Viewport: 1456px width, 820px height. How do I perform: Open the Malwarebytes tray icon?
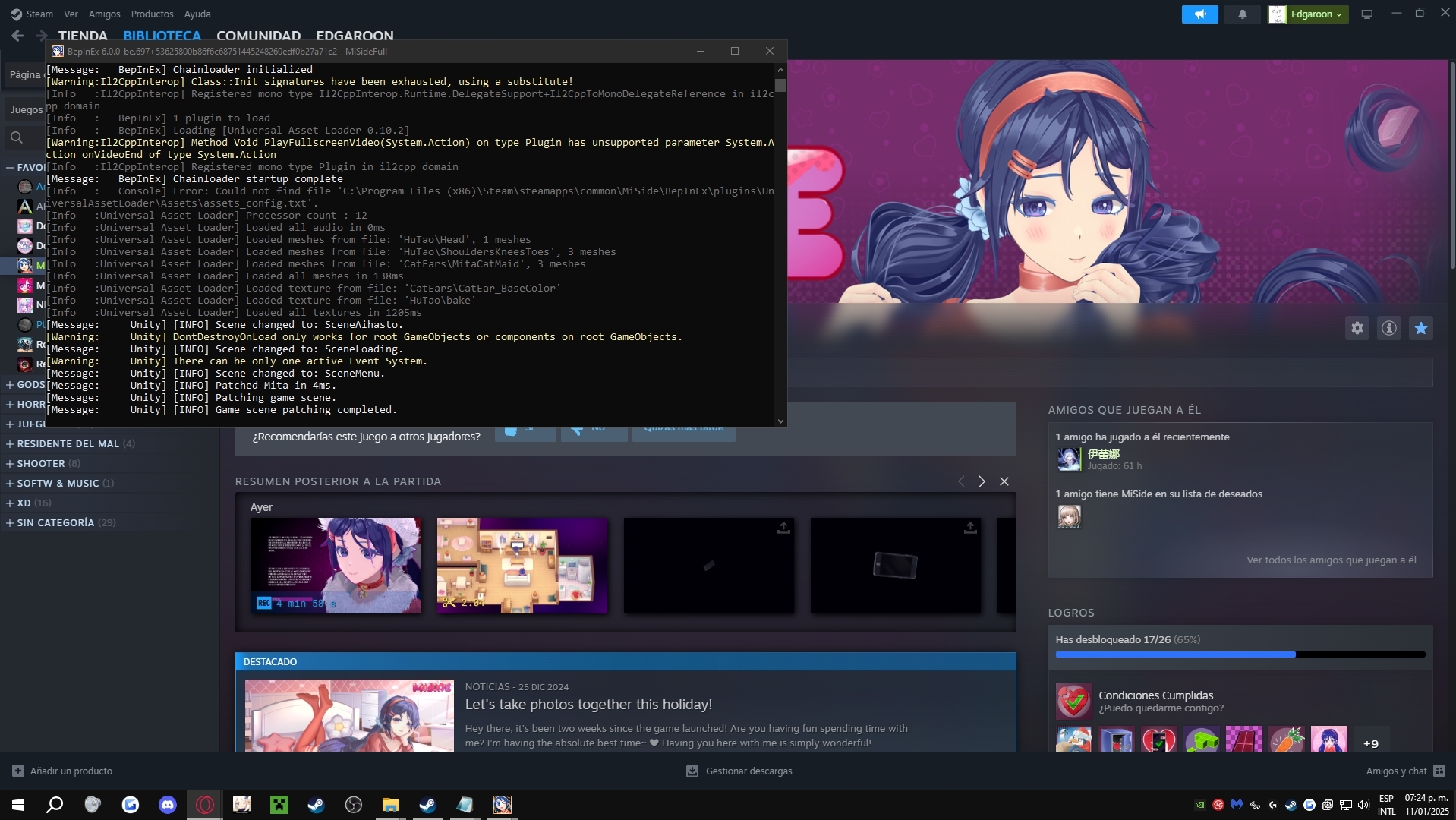tap(1237, 805)
